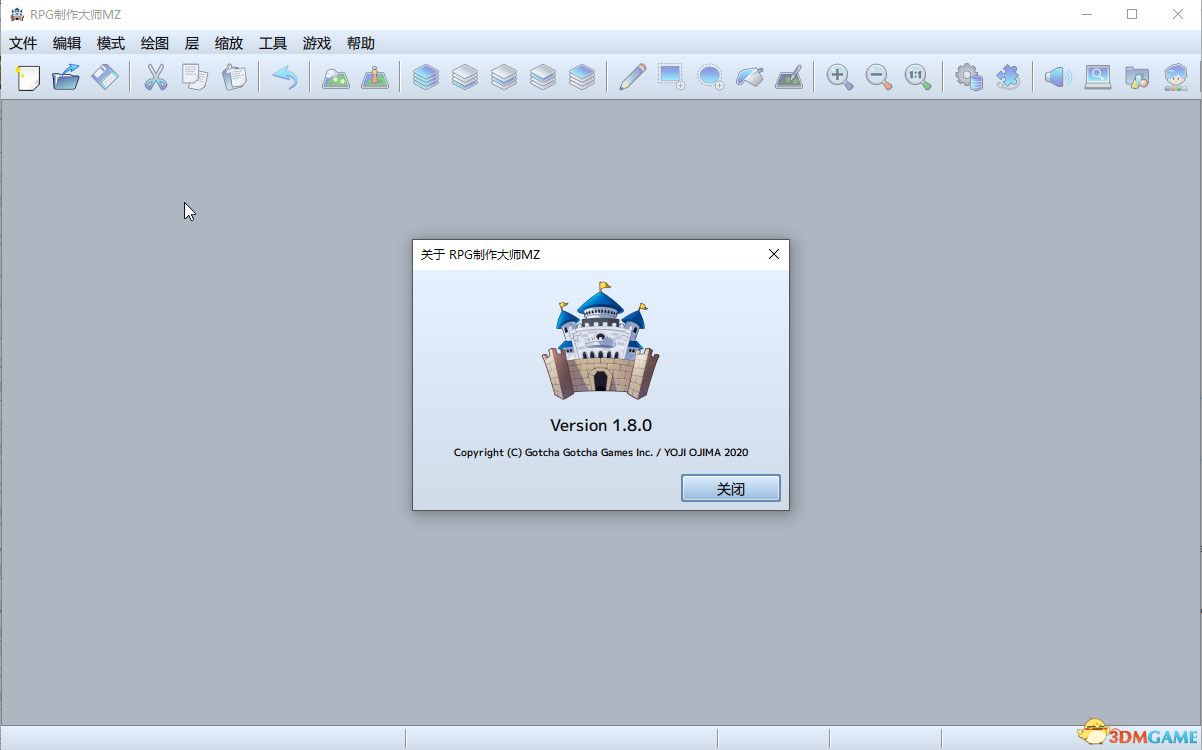The height and width of the screenshot is (750, 1202).
Task: Open the Database gear icon
Action: pos(969,77)
